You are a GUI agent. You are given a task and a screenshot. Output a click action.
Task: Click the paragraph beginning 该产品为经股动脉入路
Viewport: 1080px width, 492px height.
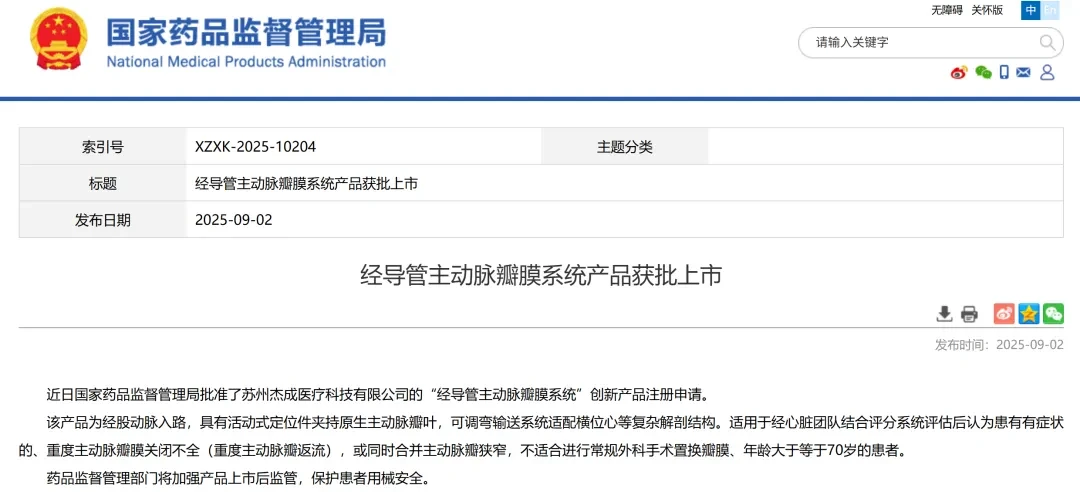tap(541, 437)
